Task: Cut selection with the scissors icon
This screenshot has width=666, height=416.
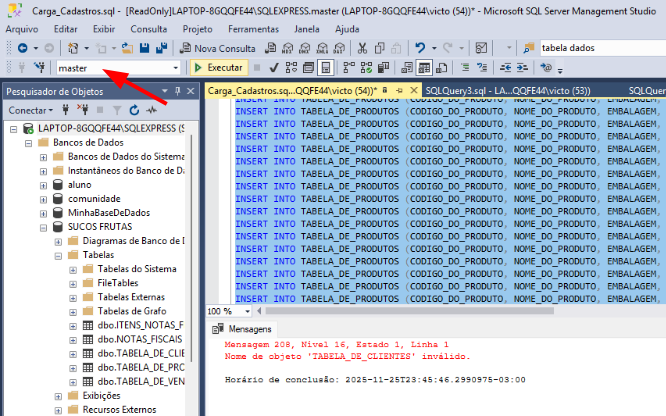Action: pos(362,48)
